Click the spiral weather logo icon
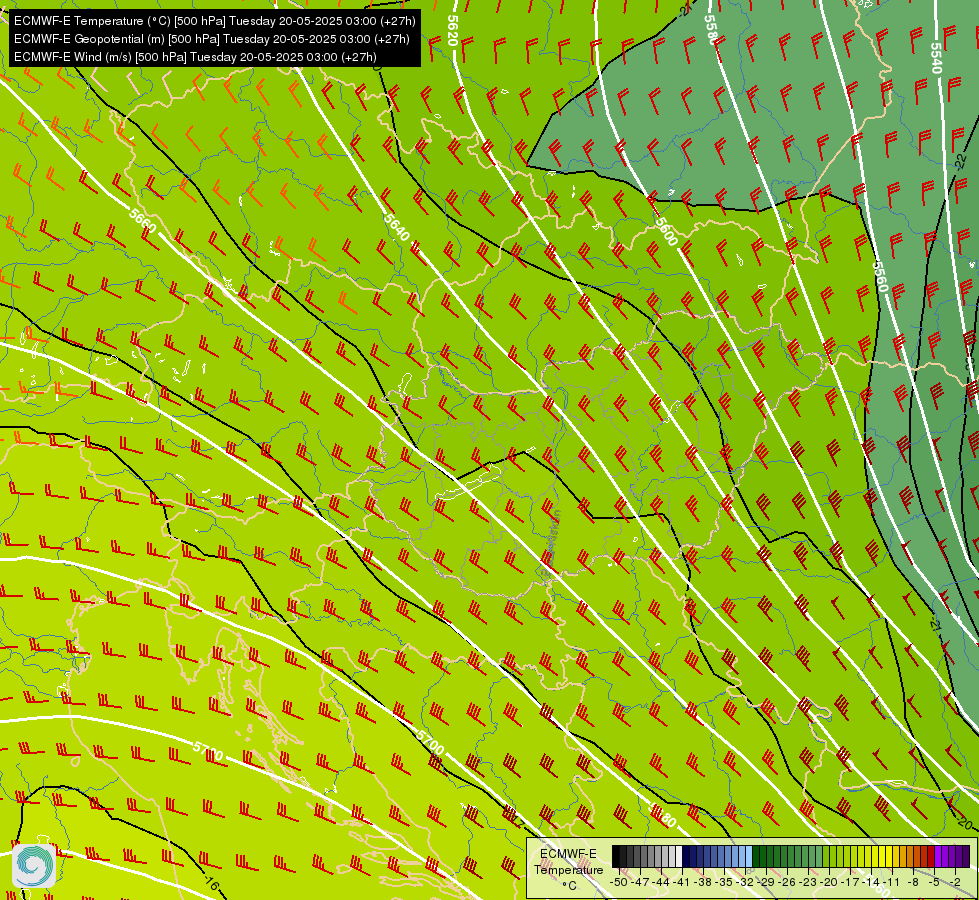979x900 pixels. [34, 865]
